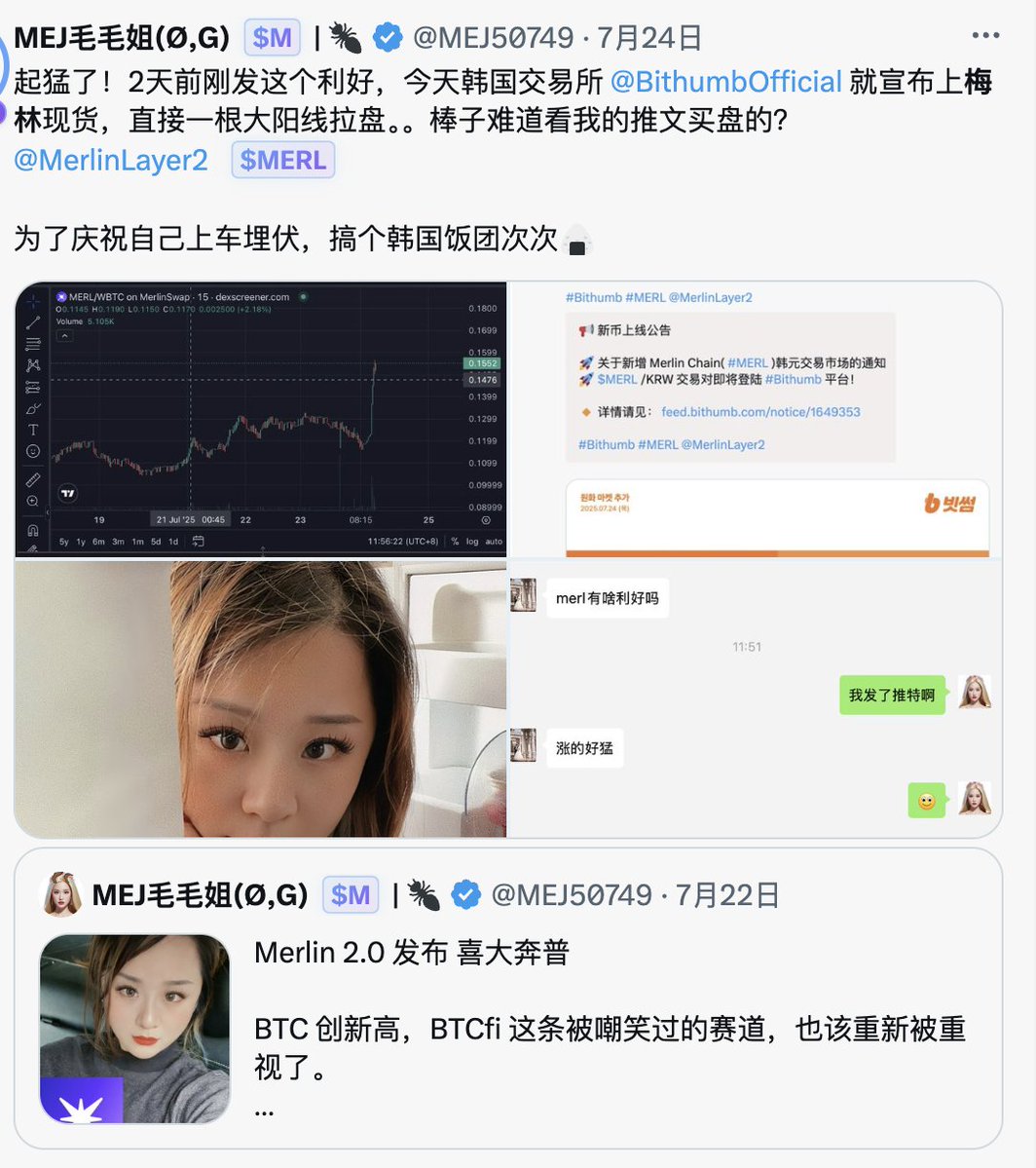Click the verified badge in quoted tweet
1036x1168 pixels.
466,894
